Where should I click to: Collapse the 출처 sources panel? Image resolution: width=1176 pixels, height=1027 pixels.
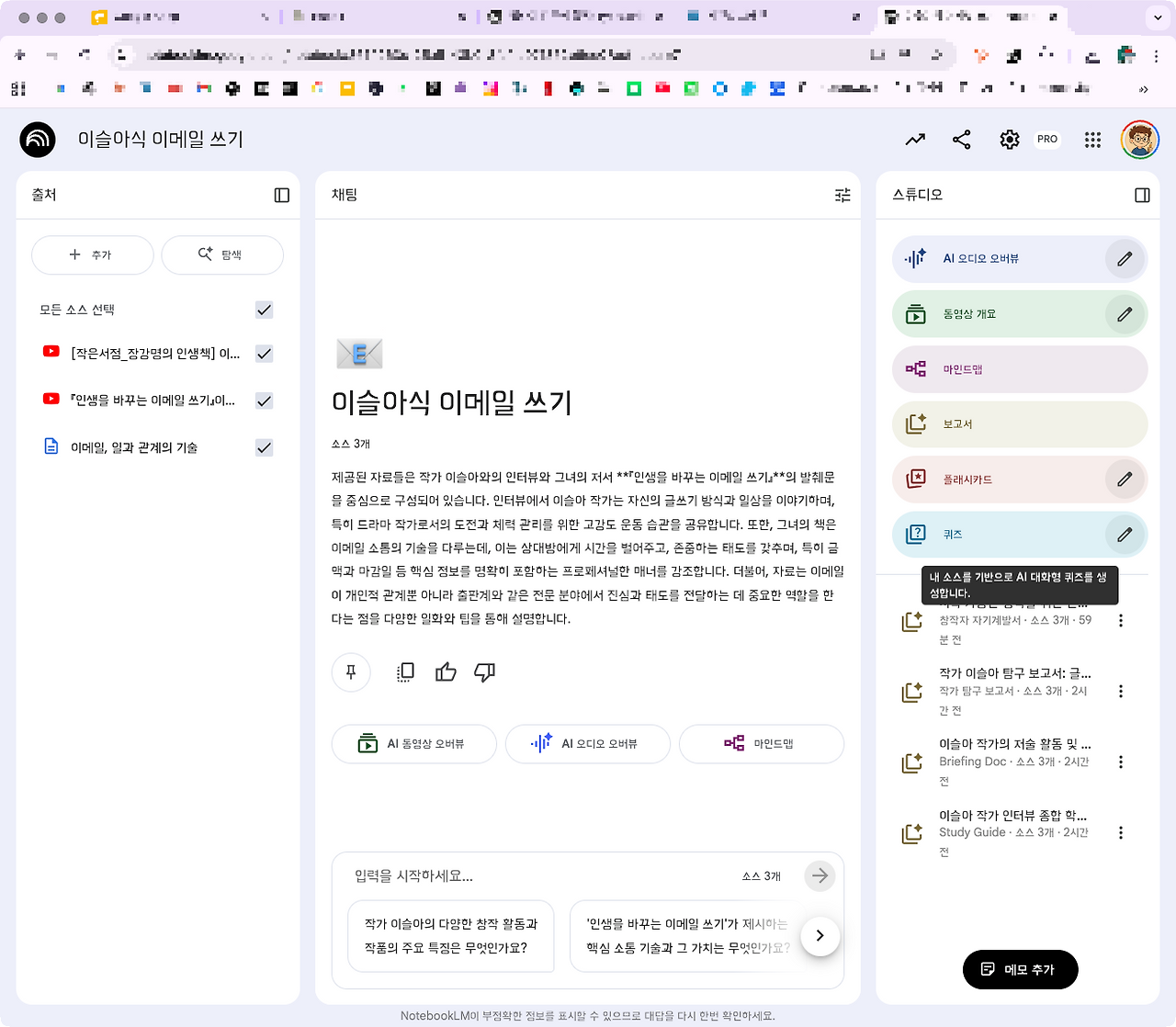(x=282, y=195)
